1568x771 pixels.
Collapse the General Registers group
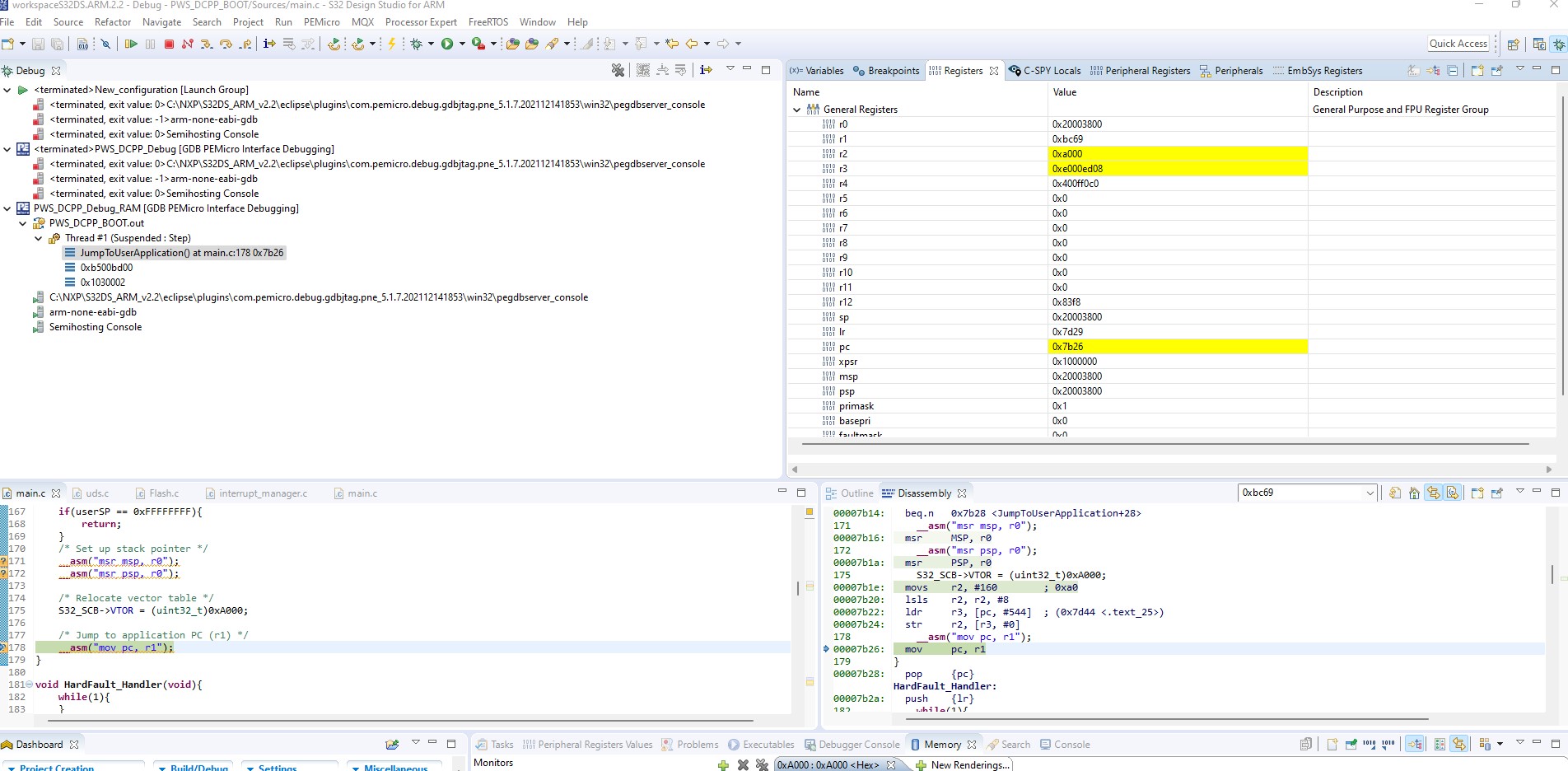click(x=796, y=110)
